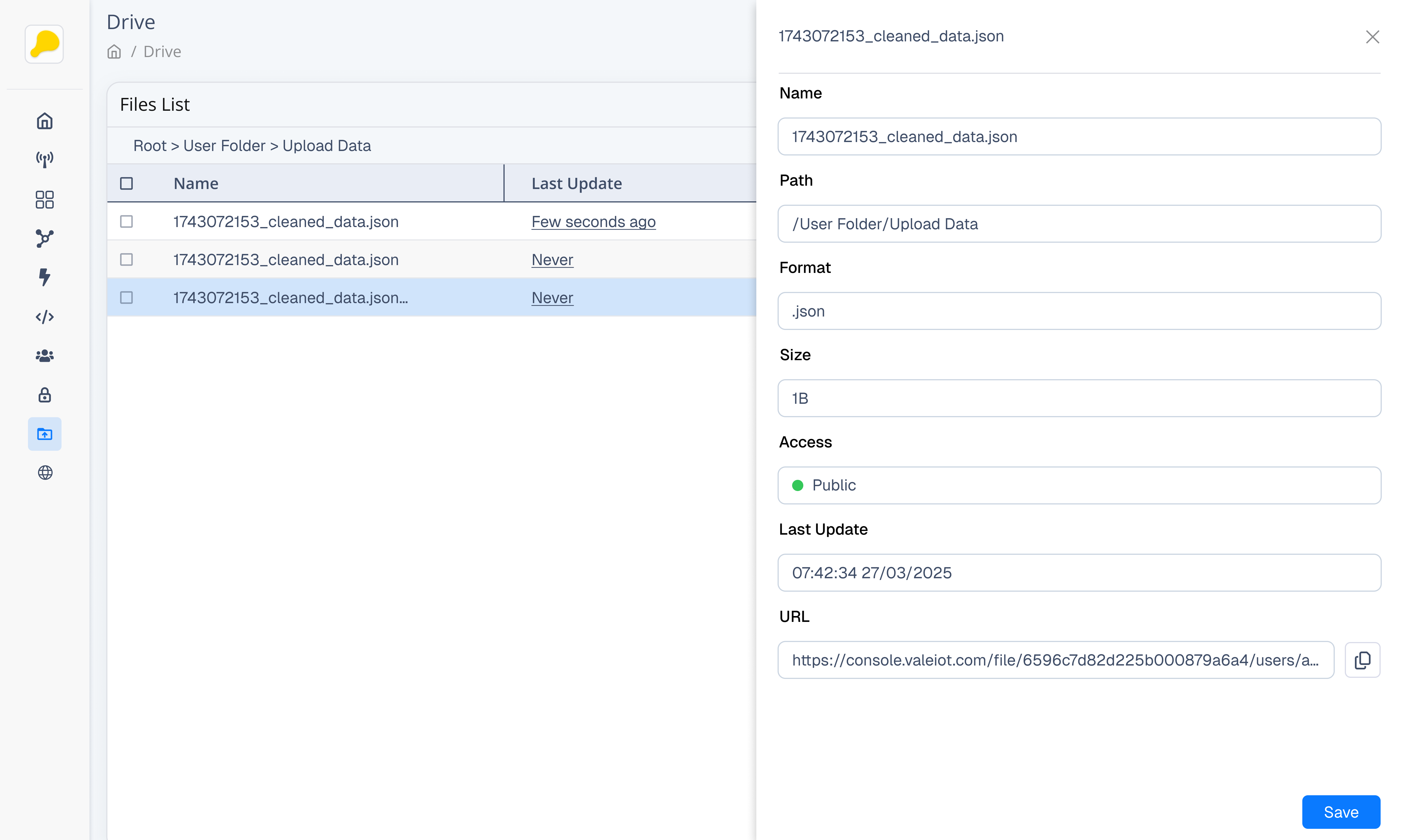This screenshot has height=840, width=1403.
Task: Toggle the select-all checkbox in table header
Action: click(126, 183)
